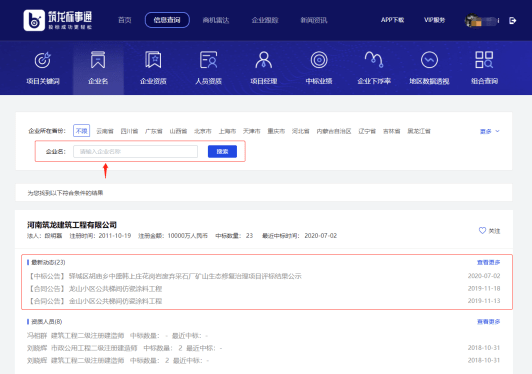Expand the 更多 provinces dropdown
Image resolution: width=532 pixels, height=374 pixels.
[x=490, y=131]
